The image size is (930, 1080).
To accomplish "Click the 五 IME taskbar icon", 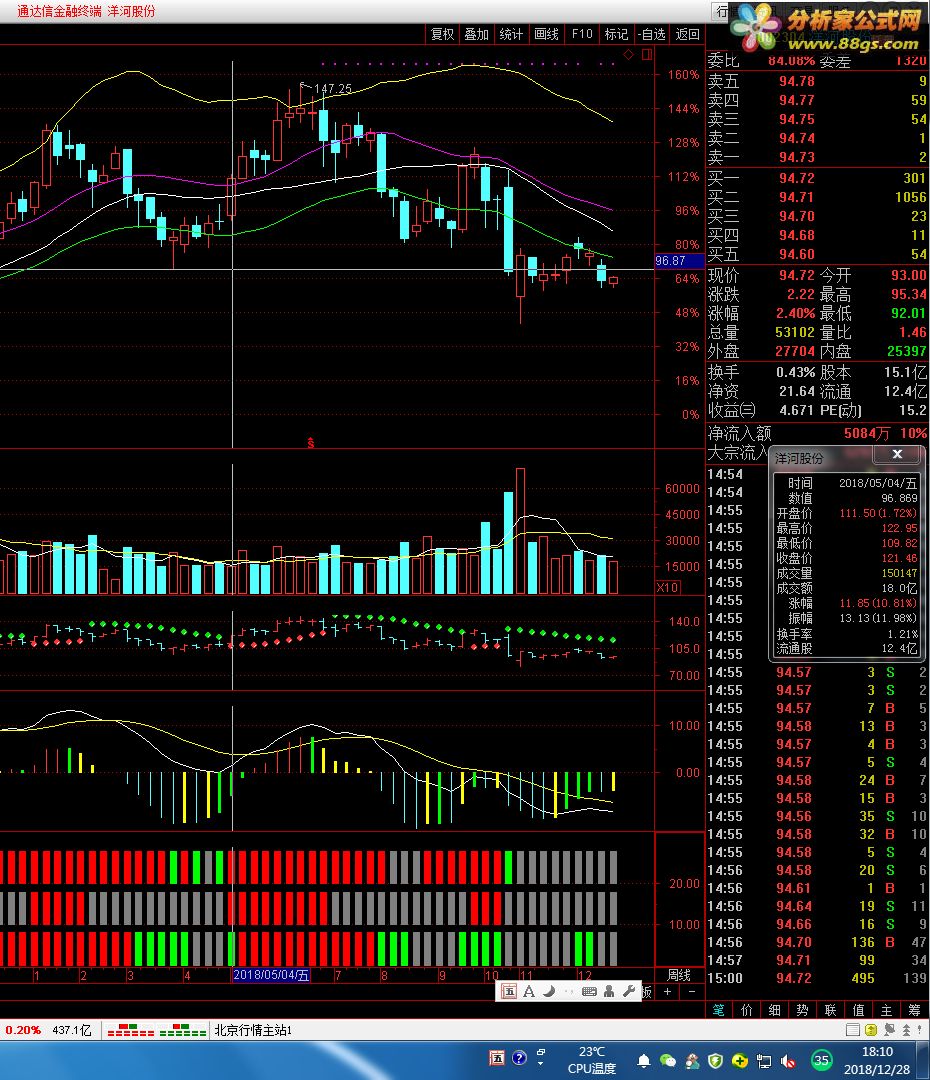I will [497, 1058].
